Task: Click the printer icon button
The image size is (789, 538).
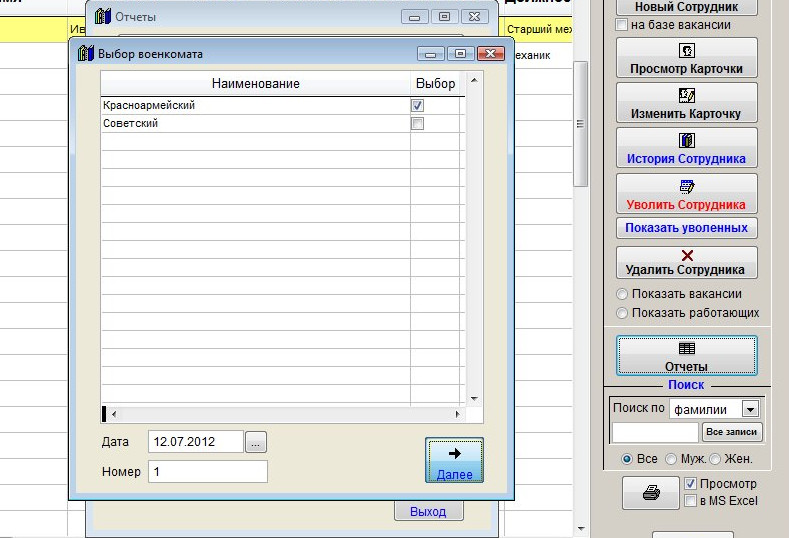Action: pos(651,493)
